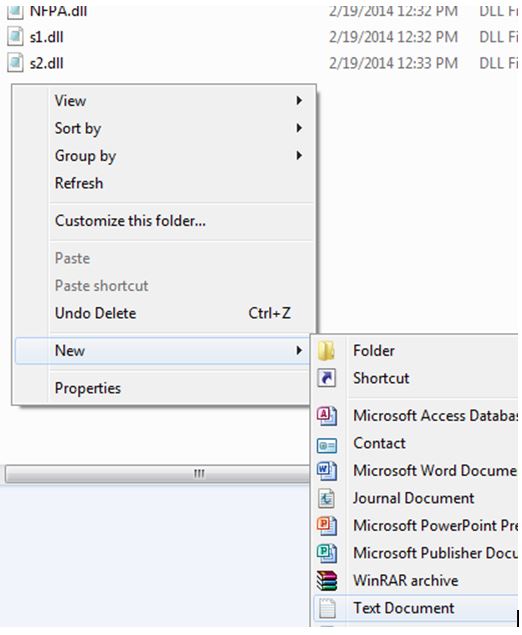Click the Microsoft Access Database icon
Viewport: 522px width, 635px height.
click(x=326, y=416)
